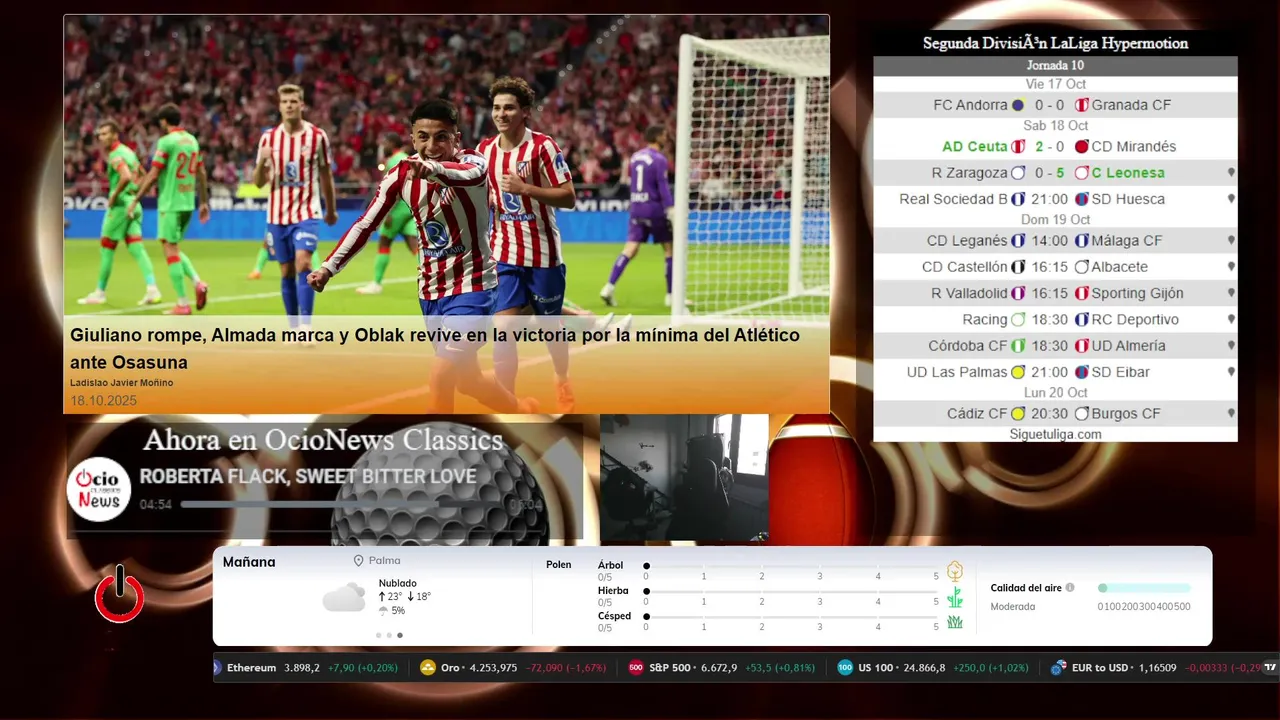
Task: Click the Césped pollen level slider
Action: (x=791, y=616)
